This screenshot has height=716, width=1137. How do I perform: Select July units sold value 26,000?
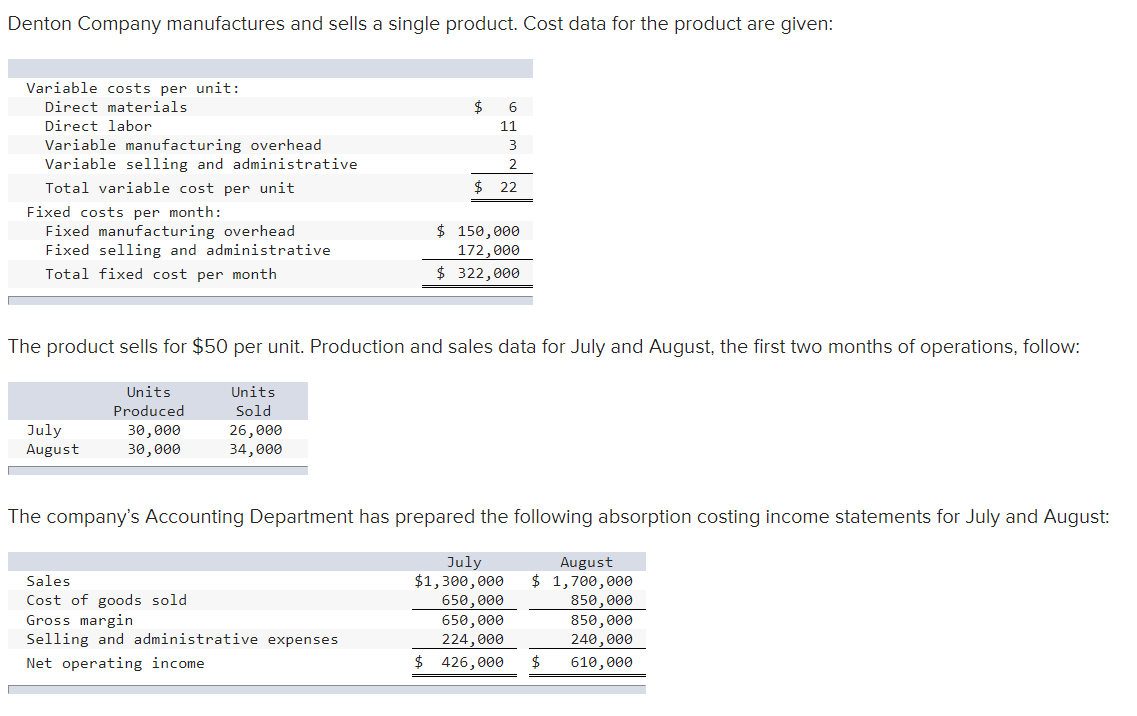coord(255,430)
